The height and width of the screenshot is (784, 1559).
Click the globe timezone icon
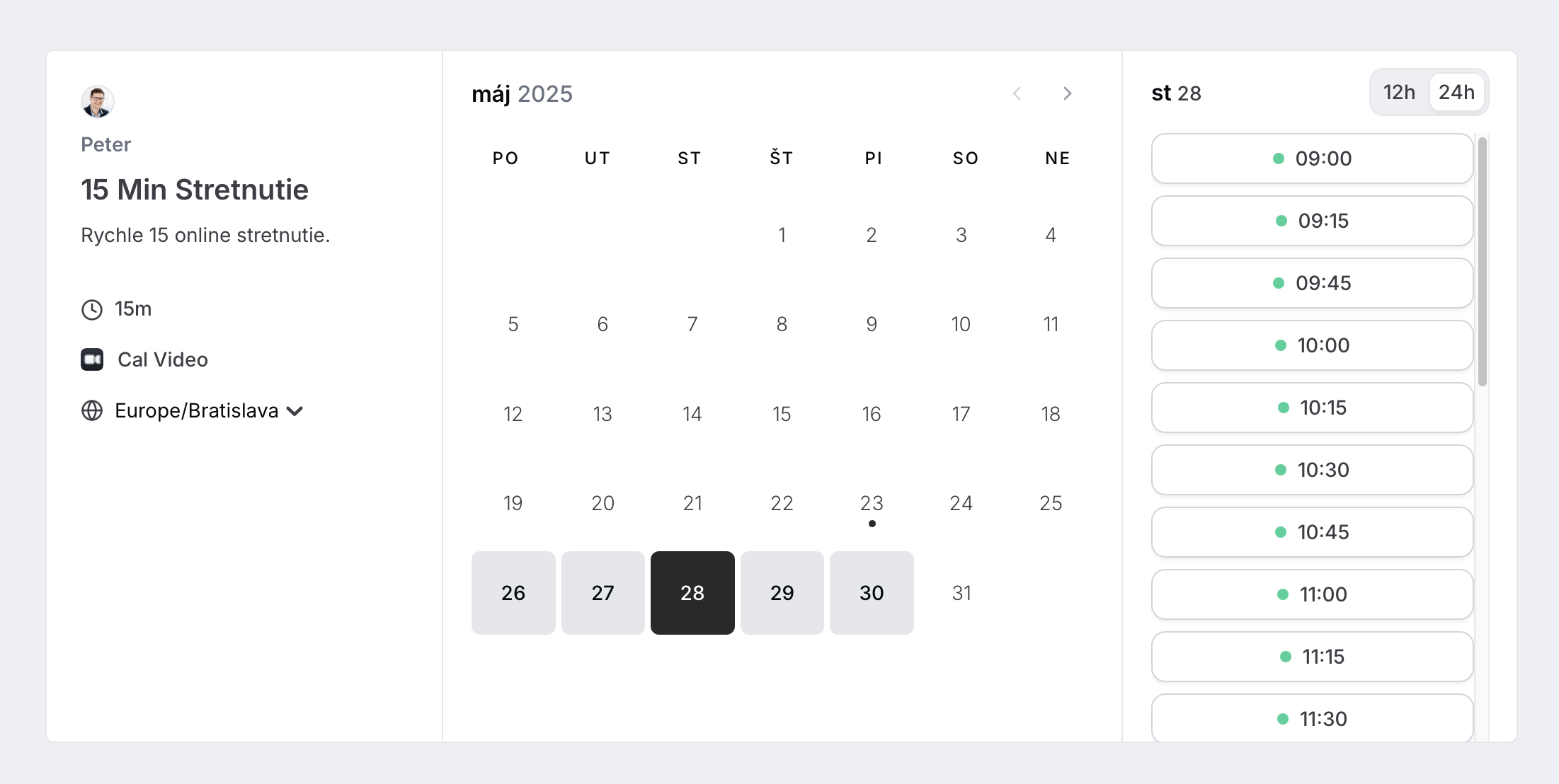pos(92,410)
